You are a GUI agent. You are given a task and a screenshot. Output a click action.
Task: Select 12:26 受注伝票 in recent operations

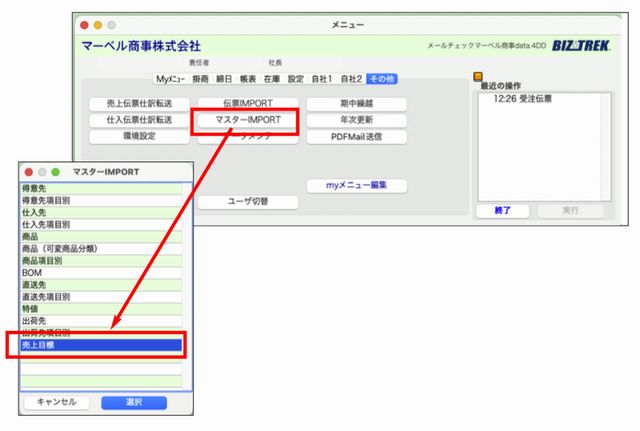(523, 98)
